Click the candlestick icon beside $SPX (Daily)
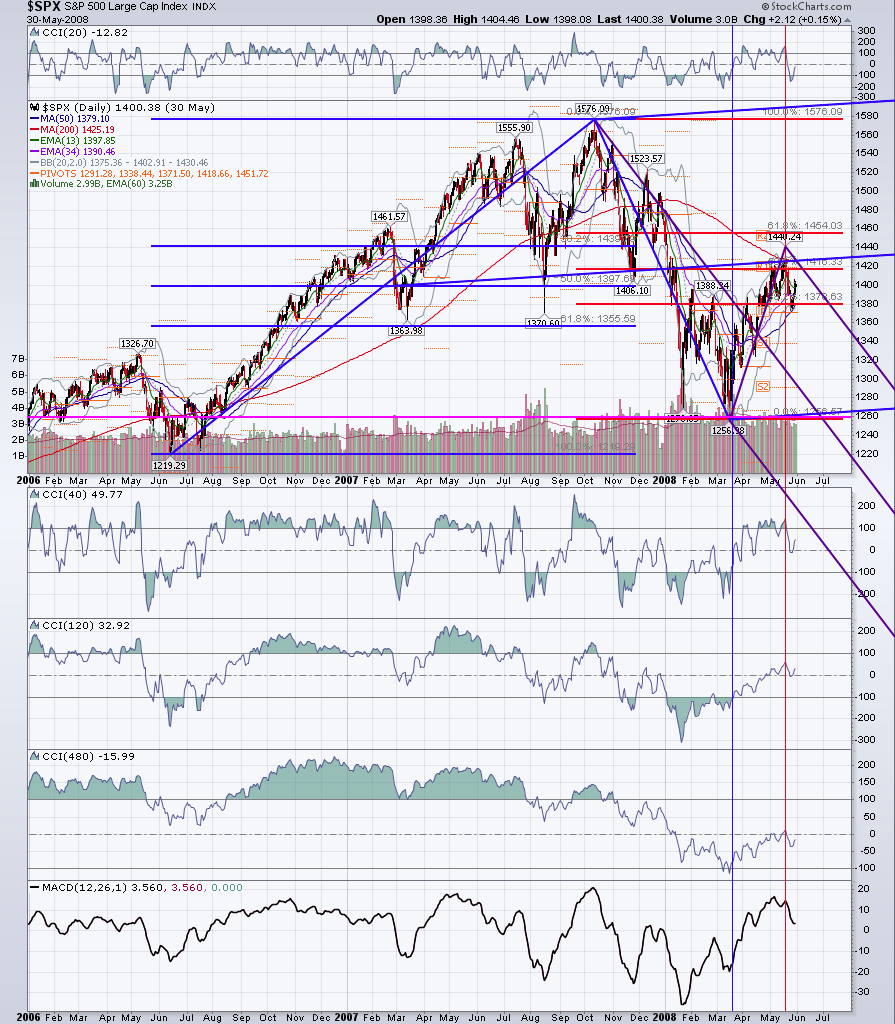The height and width of the screenshot is (1024, 895). [35, 108]
